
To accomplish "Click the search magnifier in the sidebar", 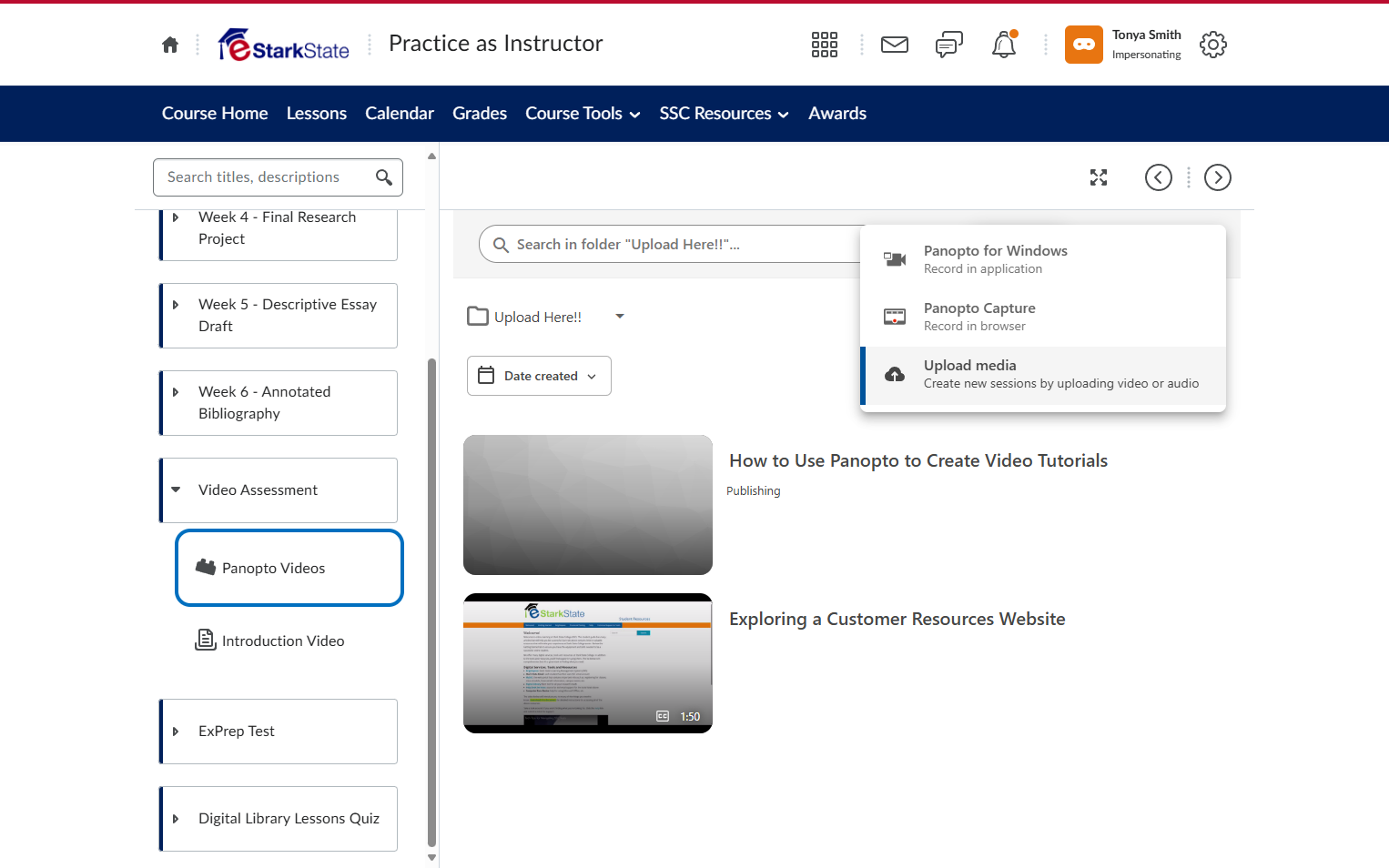I will click(384, 177).
